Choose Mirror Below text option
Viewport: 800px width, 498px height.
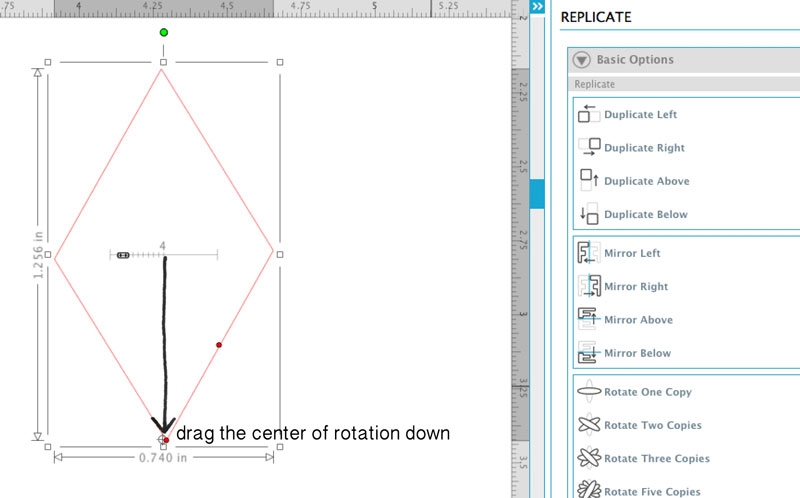[x=637, y=353]
